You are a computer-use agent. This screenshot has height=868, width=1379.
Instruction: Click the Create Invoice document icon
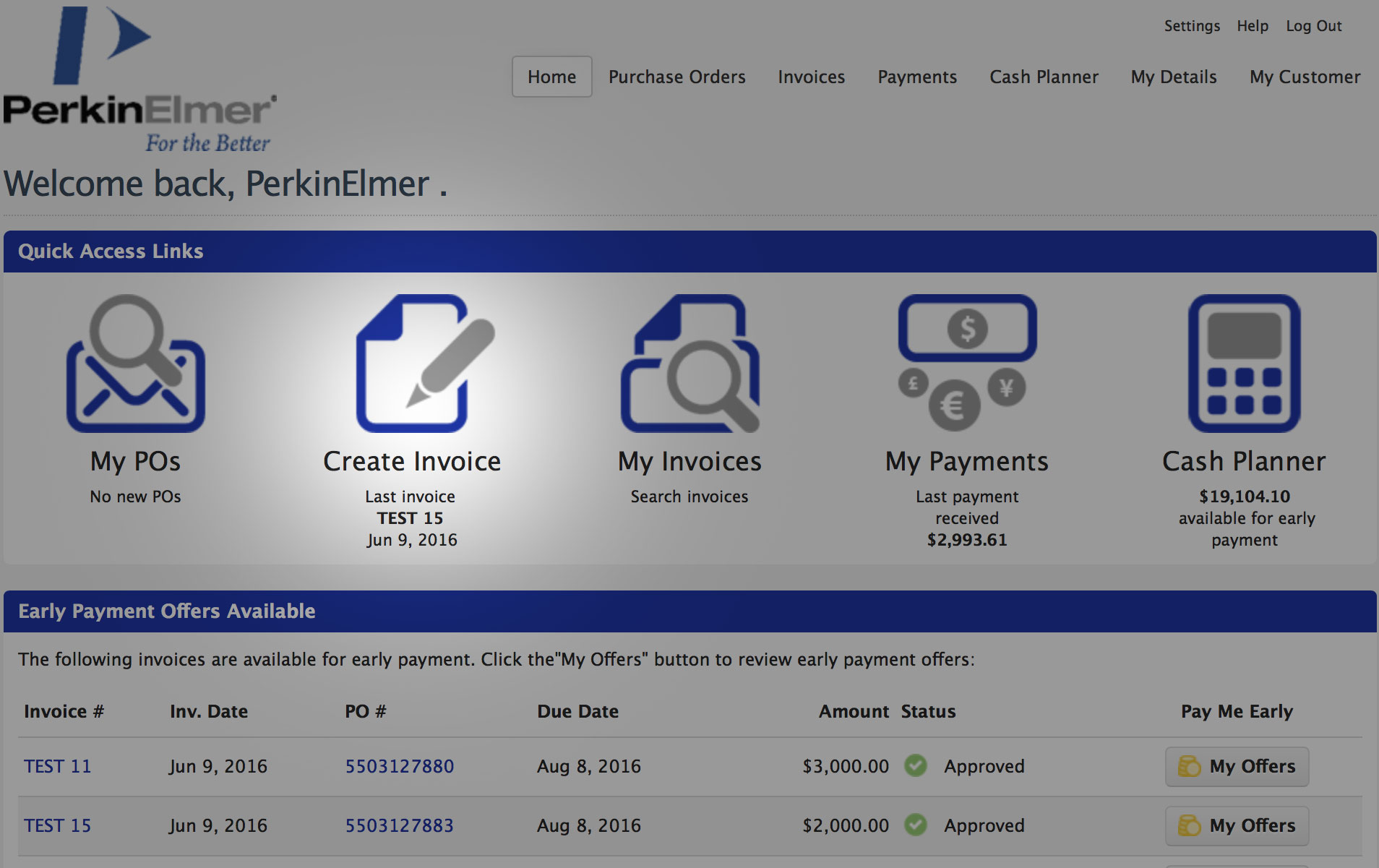(426, 363)
